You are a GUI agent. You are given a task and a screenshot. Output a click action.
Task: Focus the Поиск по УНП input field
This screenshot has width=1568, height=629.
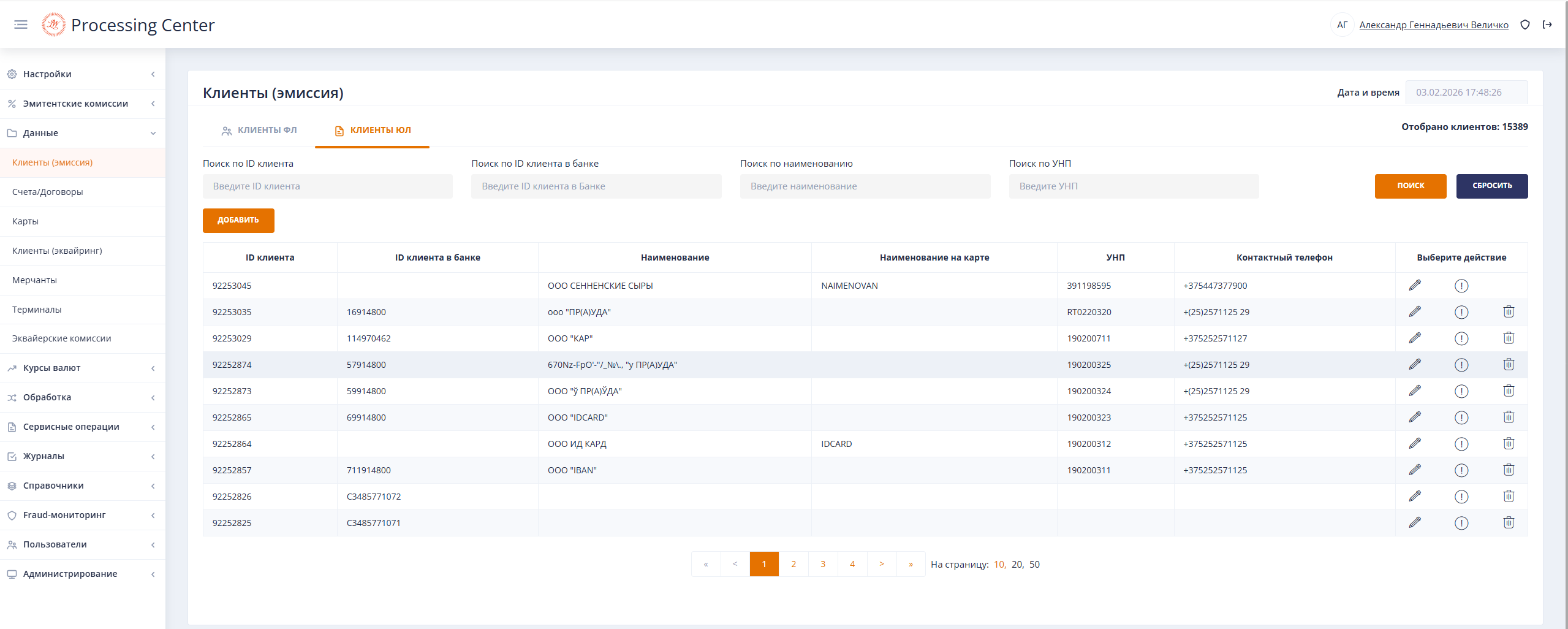click(x=1134, y=186)
